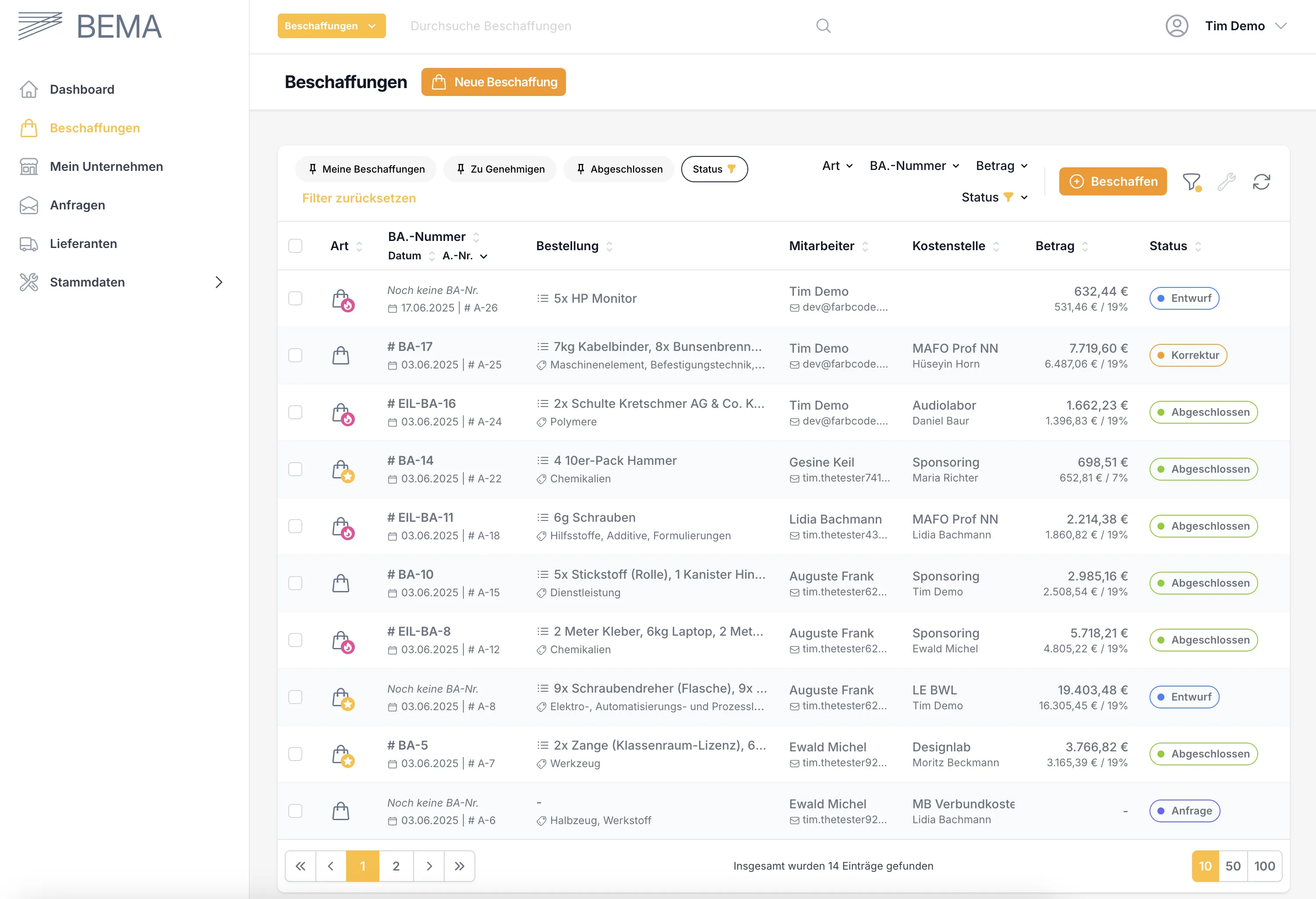Go to the next page arrow

coord(428,866)
